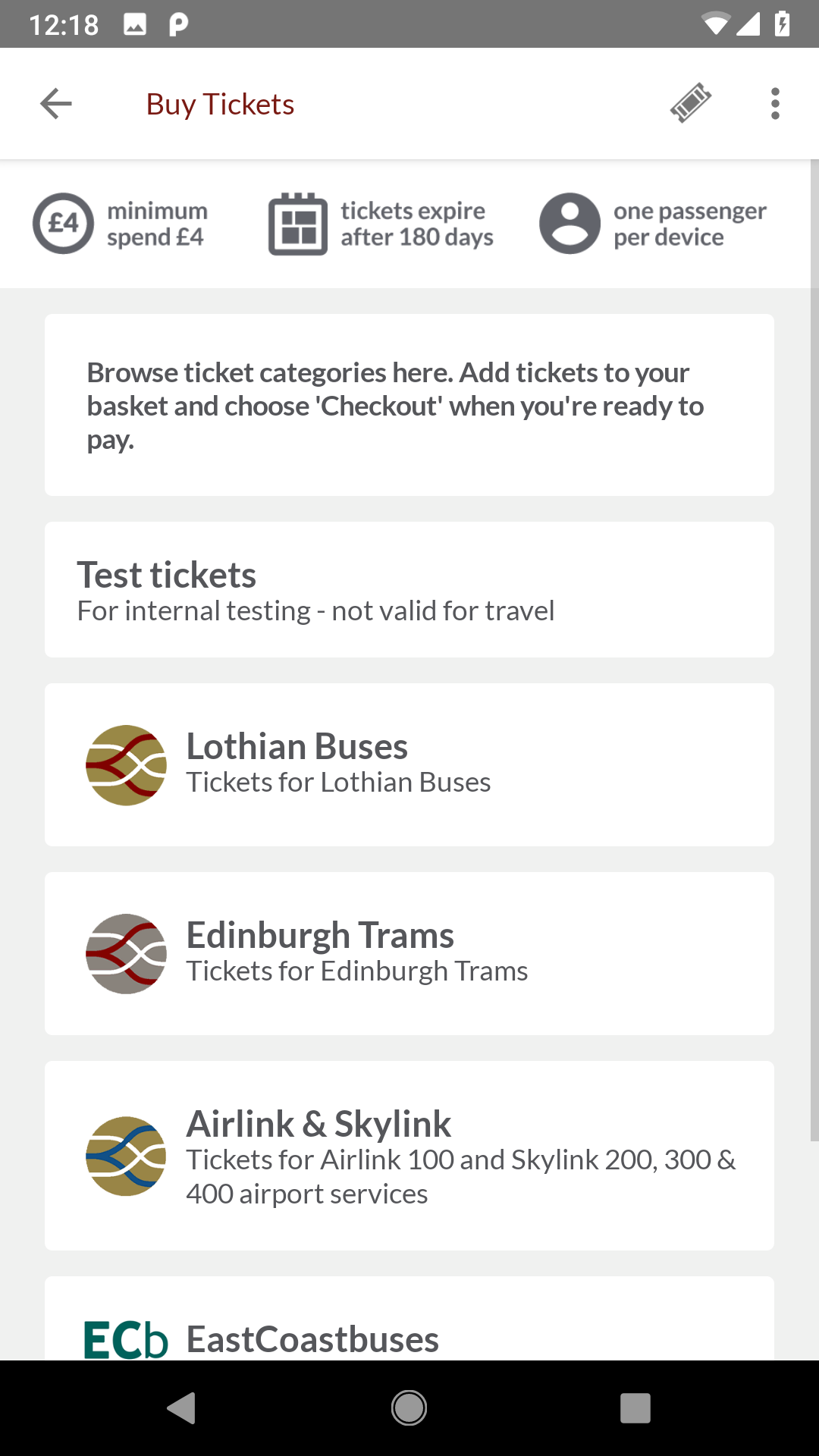Viewport: 819px width, 1456px height.
Task: Tap the Airlink & Skylink logo
Action: 126,1156
